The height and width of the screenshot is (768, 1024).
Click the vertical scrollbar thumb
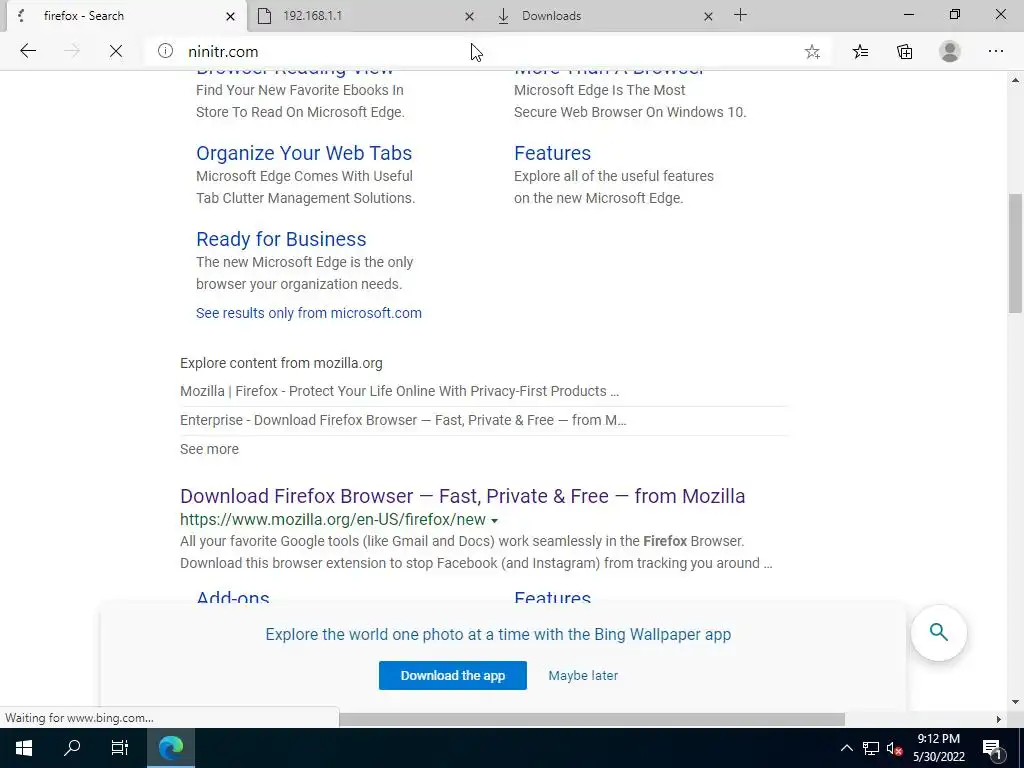[1015, 254]
